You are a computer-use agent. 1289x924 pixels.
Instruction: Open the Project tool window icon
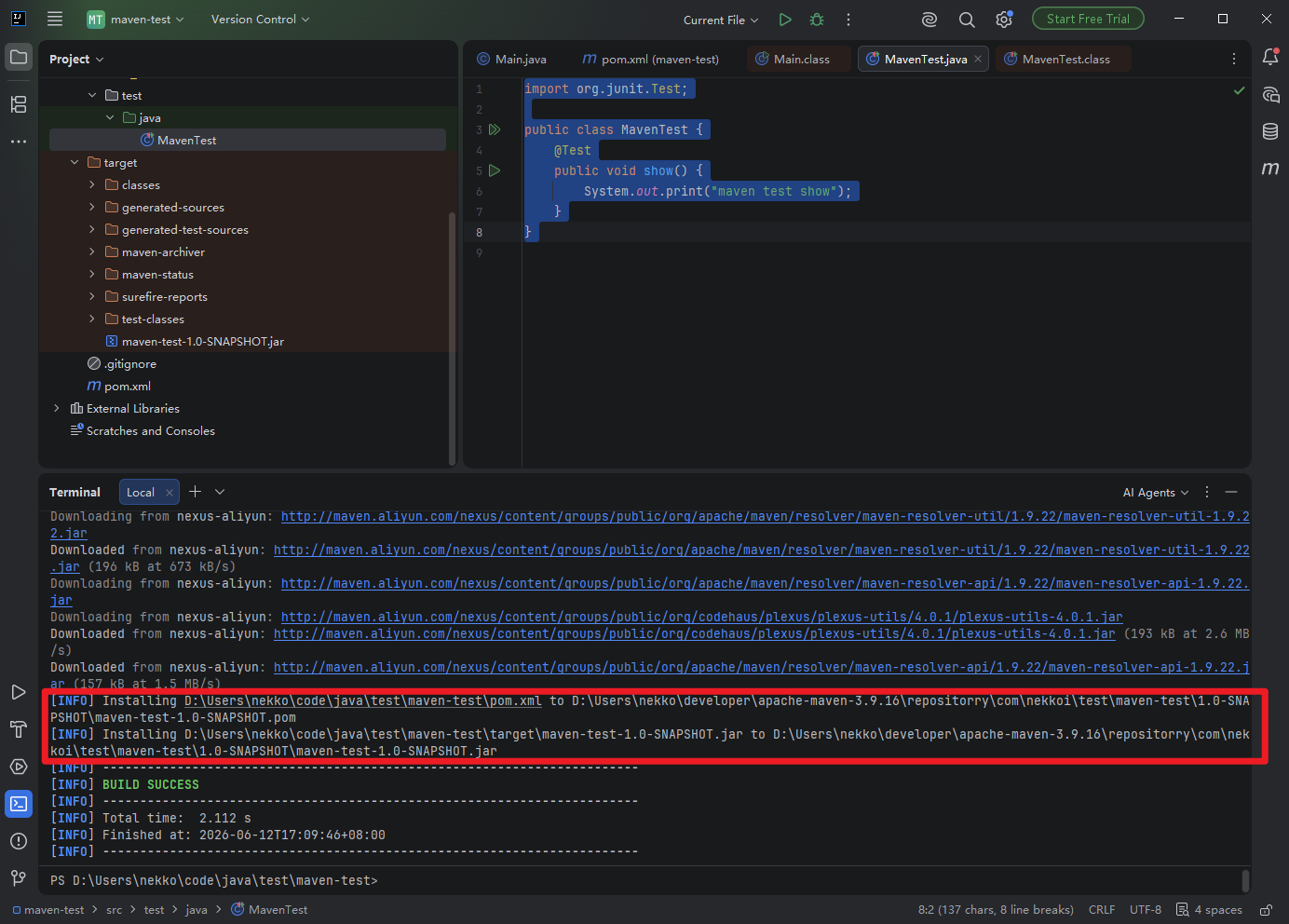pyautogui.click(x=19, y=57)
